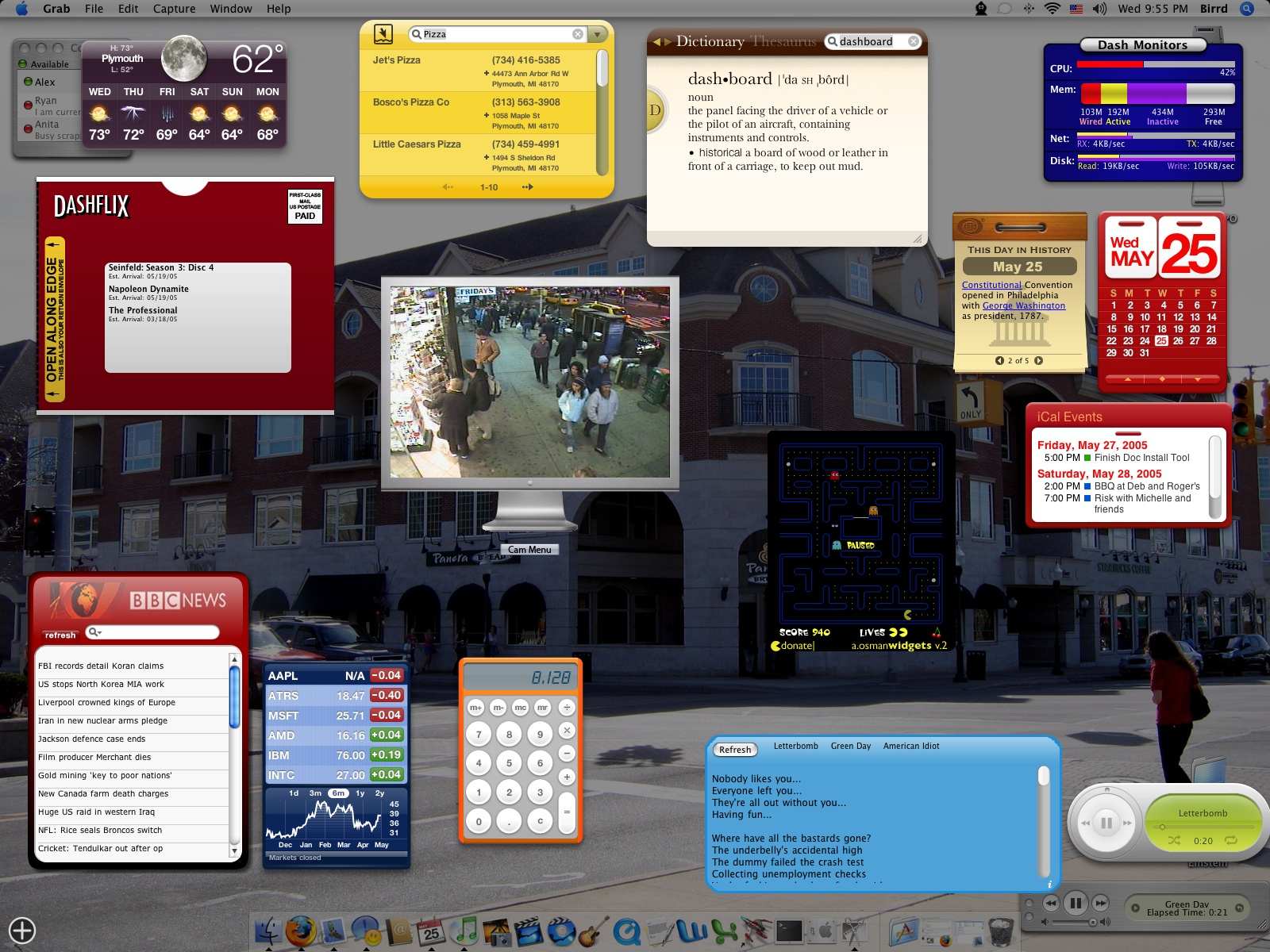Open the BBC News search dropdown
Viewport: 1270px width, 952px height.
[95, 631]
